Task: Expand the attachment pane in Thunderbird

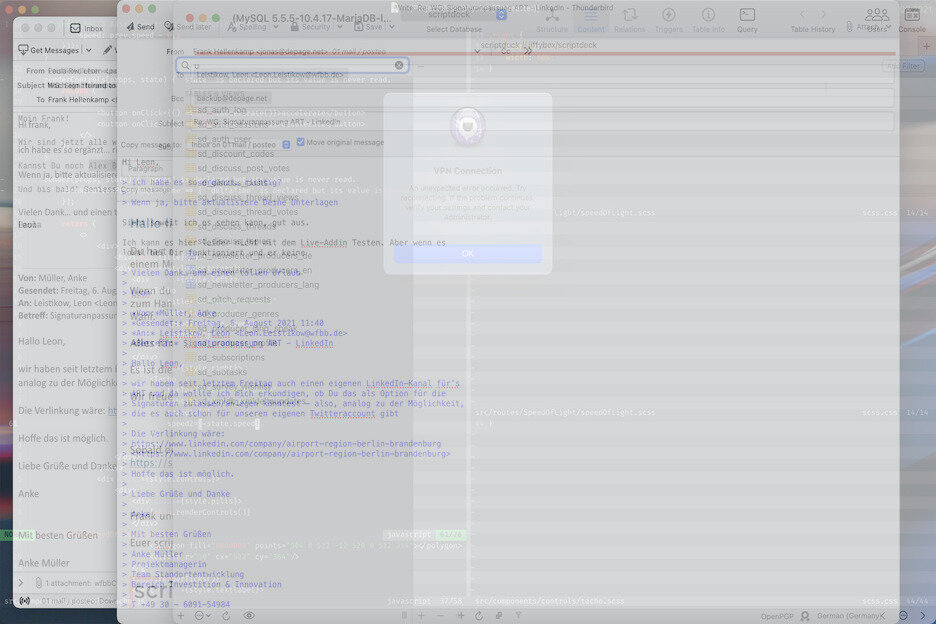Action: [21, 582]
